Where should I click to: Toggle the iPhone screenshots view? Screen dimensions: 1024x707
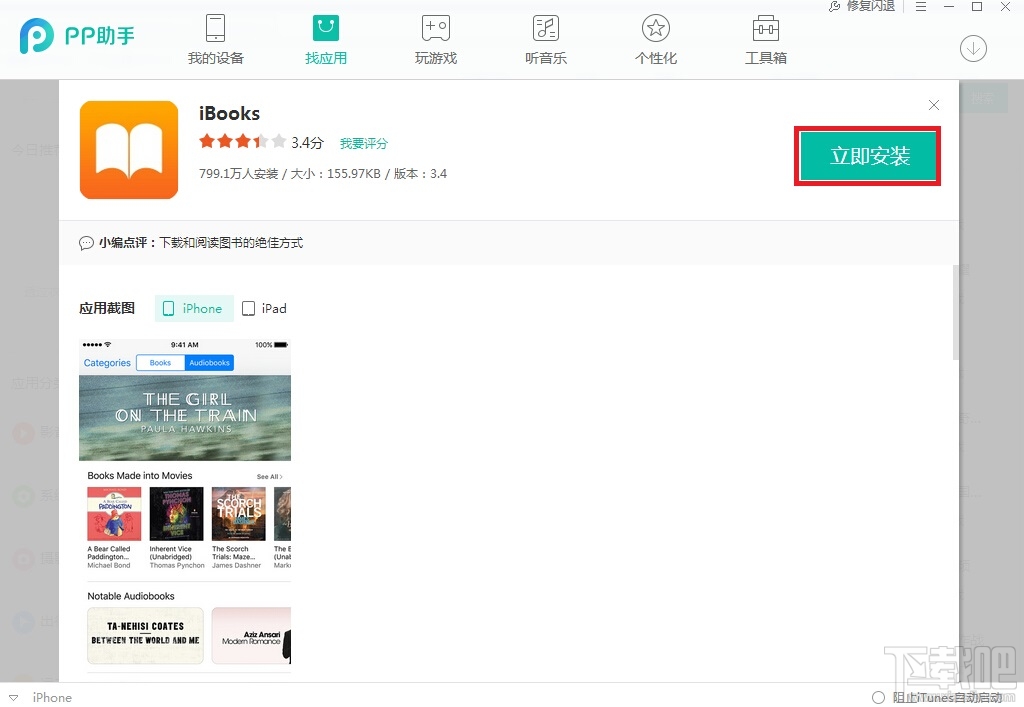tap(193, 309)
